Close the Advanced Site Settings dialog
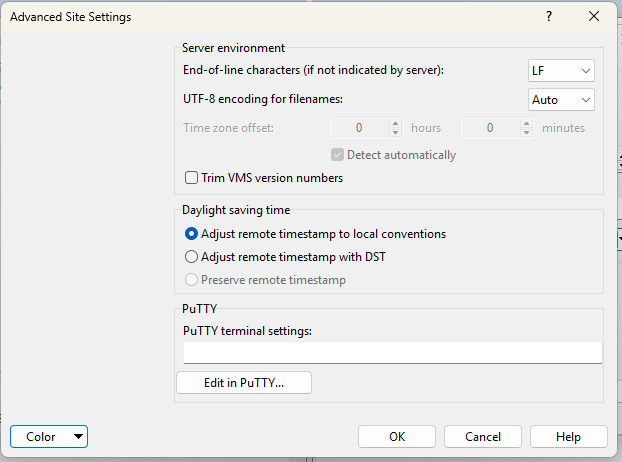Viewport: 622px width, 462px height. (594, 17)
